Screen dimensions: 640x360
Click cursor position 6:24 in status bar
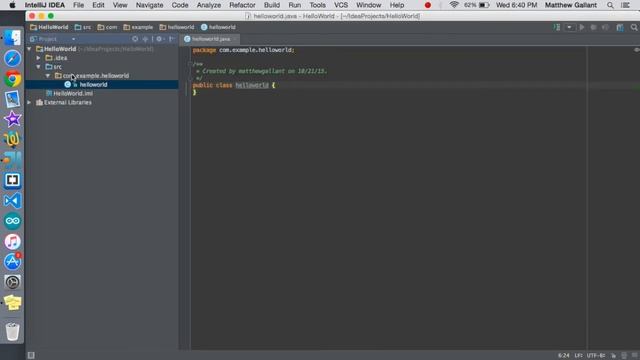564,356
